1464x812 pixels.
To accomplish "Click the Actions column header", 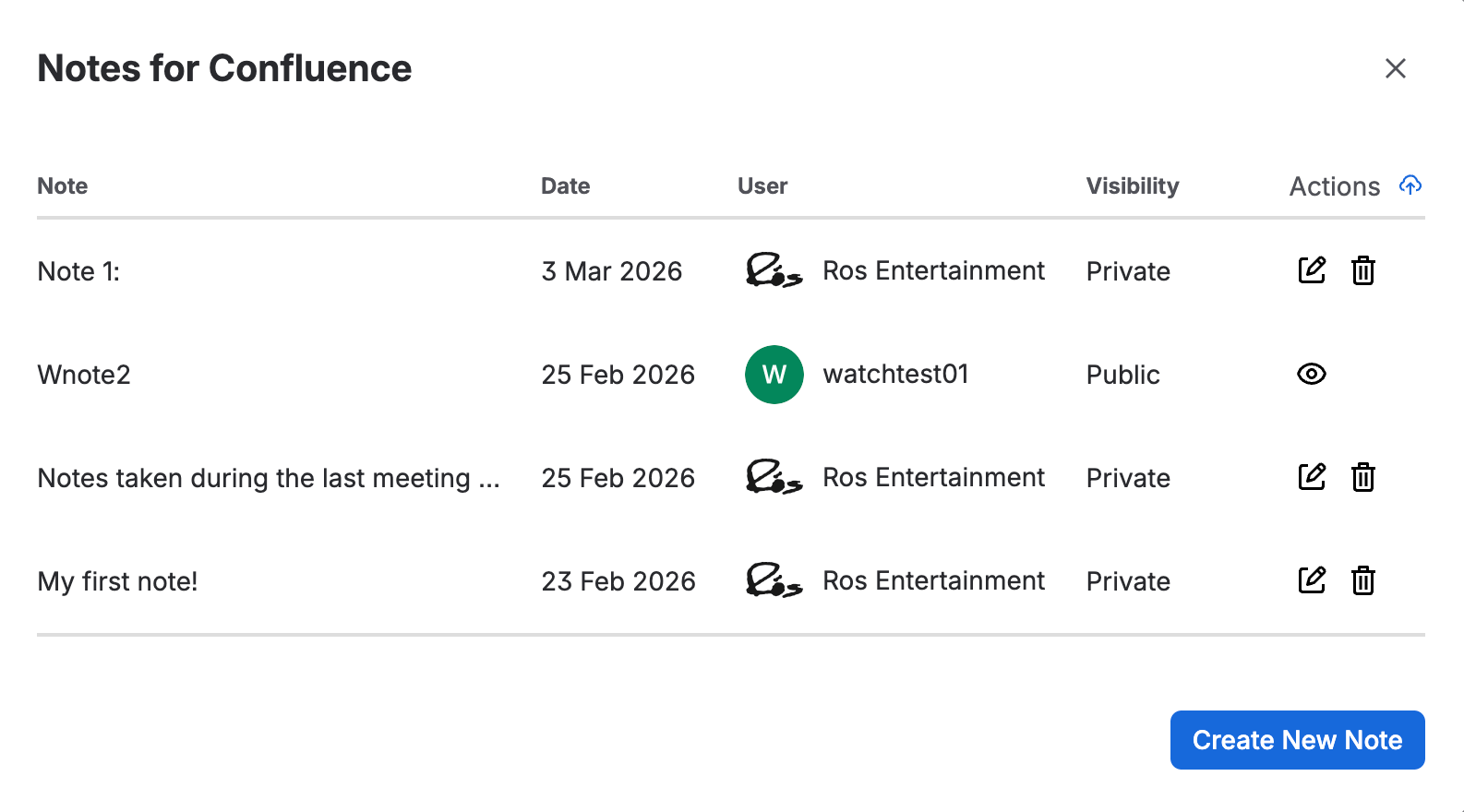I will pos(1335,186).
